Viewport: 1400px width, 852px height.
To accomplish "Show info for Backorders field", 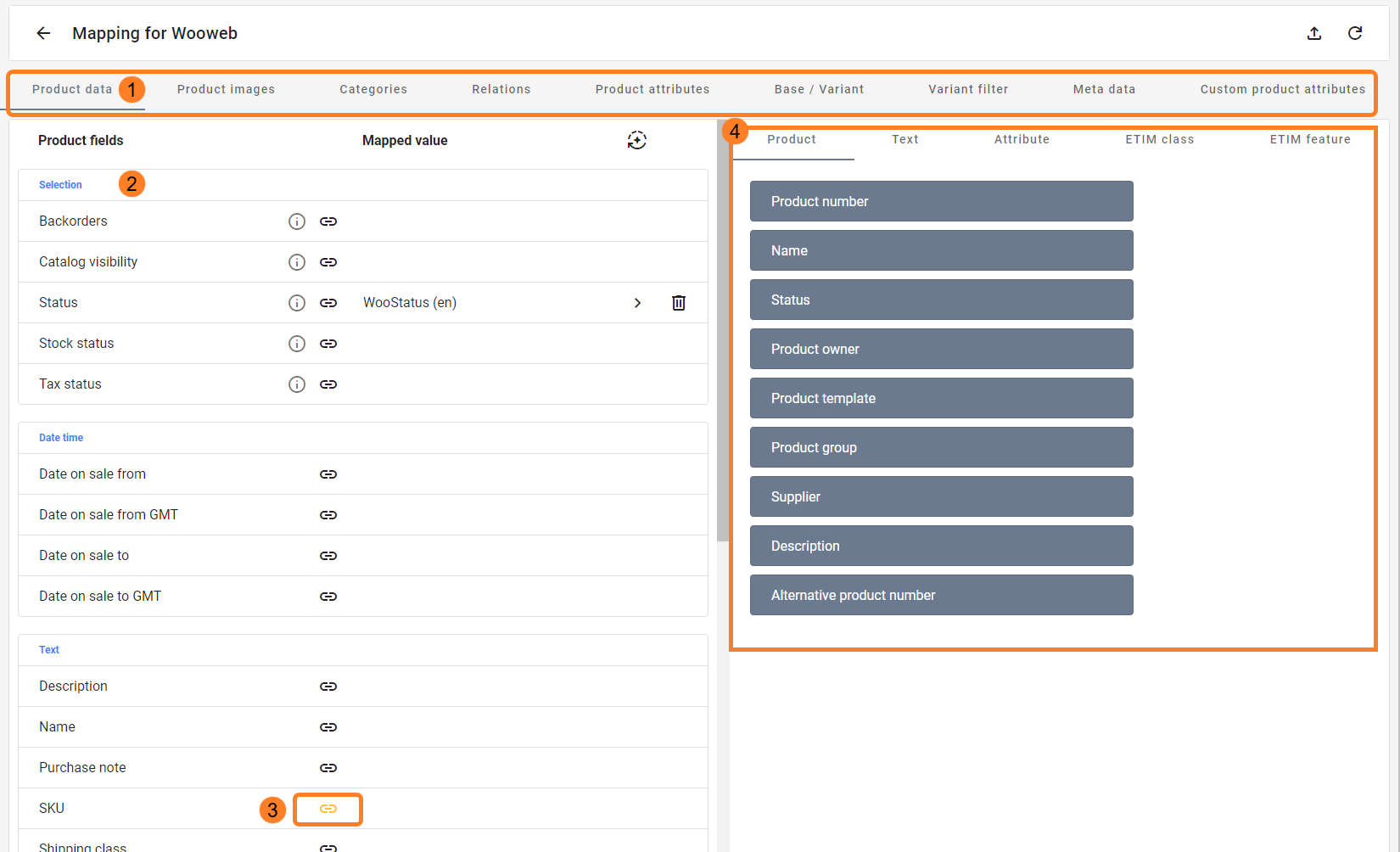I will (x=297, y=221).
